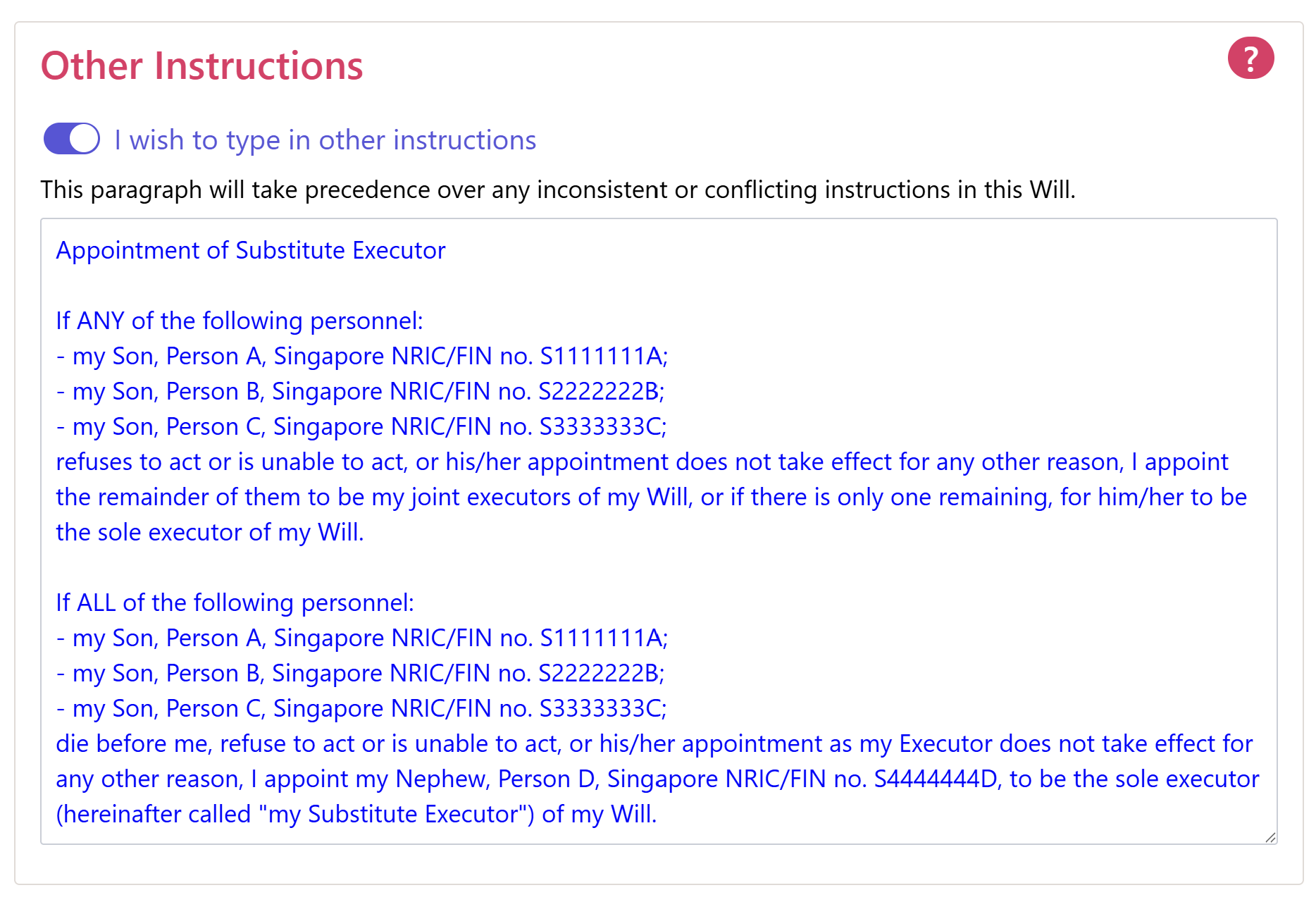
Task: Click Person A's line under the 'If ANY' list
Action: point(362,356)
